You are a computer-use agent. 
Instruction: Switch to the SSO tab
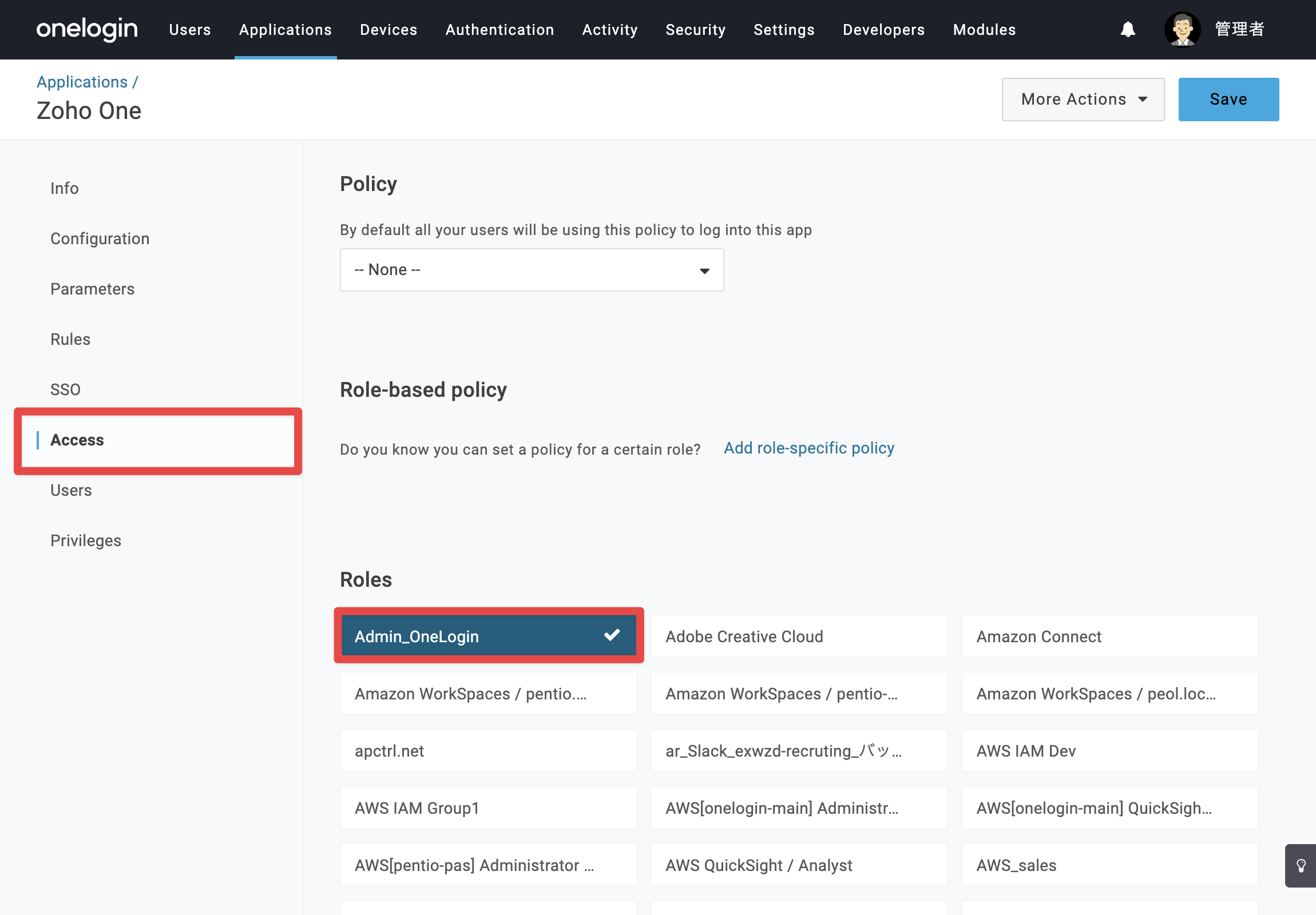point(65,390)
